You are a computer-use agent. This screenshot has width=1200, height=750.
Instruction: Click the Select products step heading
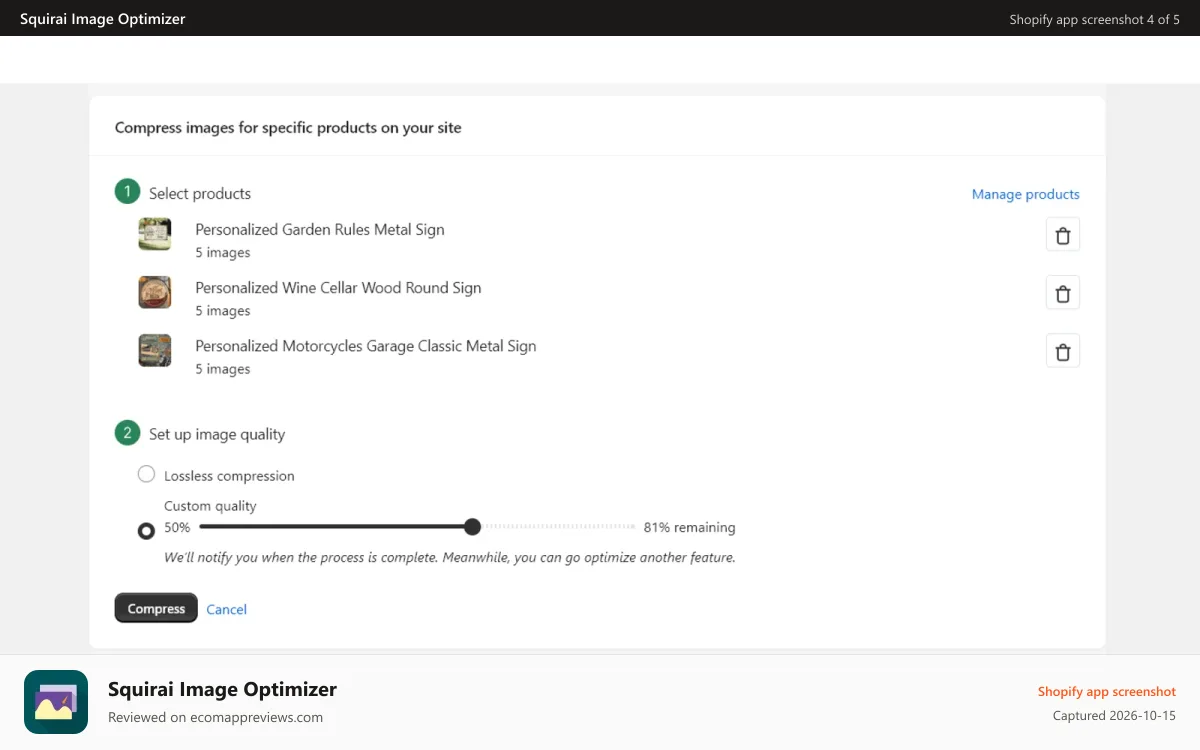[x=200, y=193]
